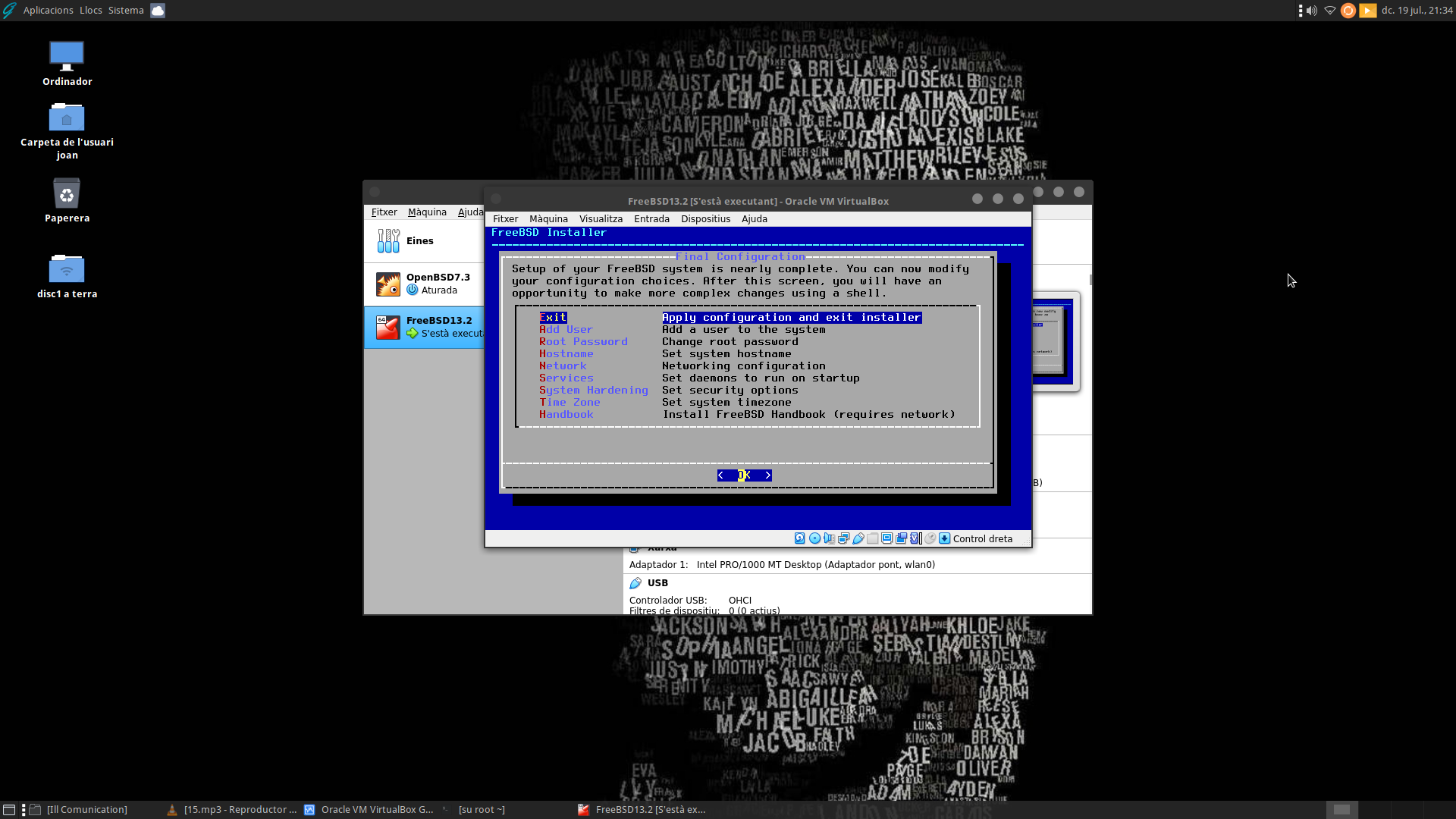Open clock showing dc. 19 jul., 21:34

tap(1417, 11)
